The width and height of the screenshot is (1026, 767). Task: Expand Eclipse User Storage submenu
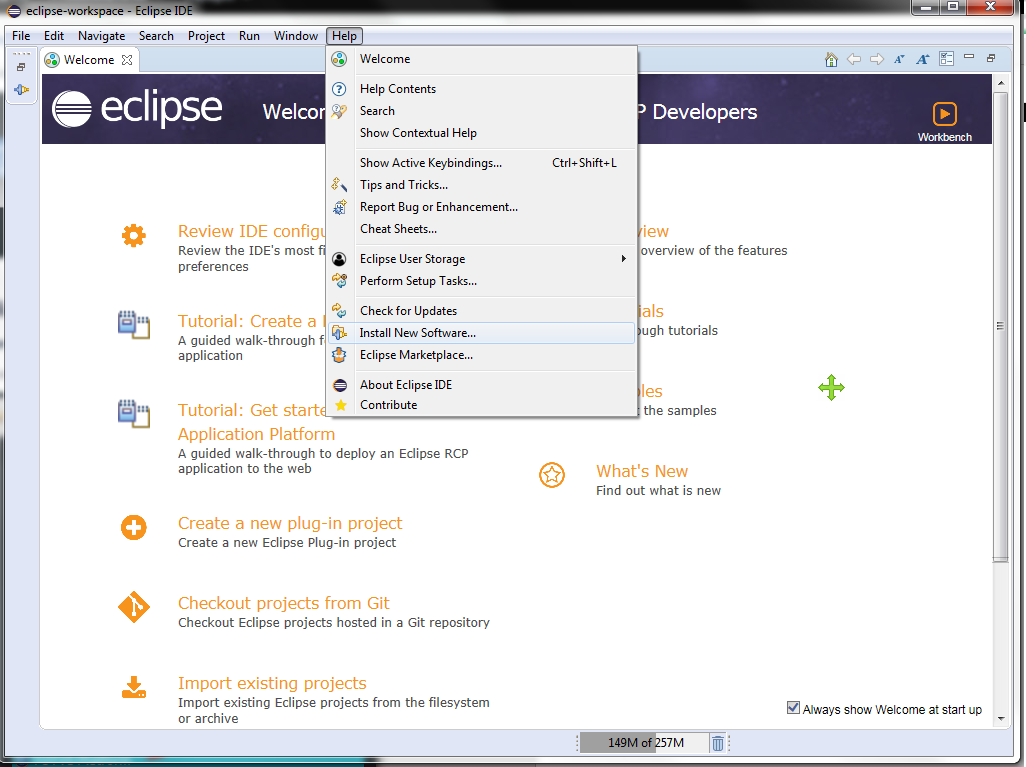(482, 259)
